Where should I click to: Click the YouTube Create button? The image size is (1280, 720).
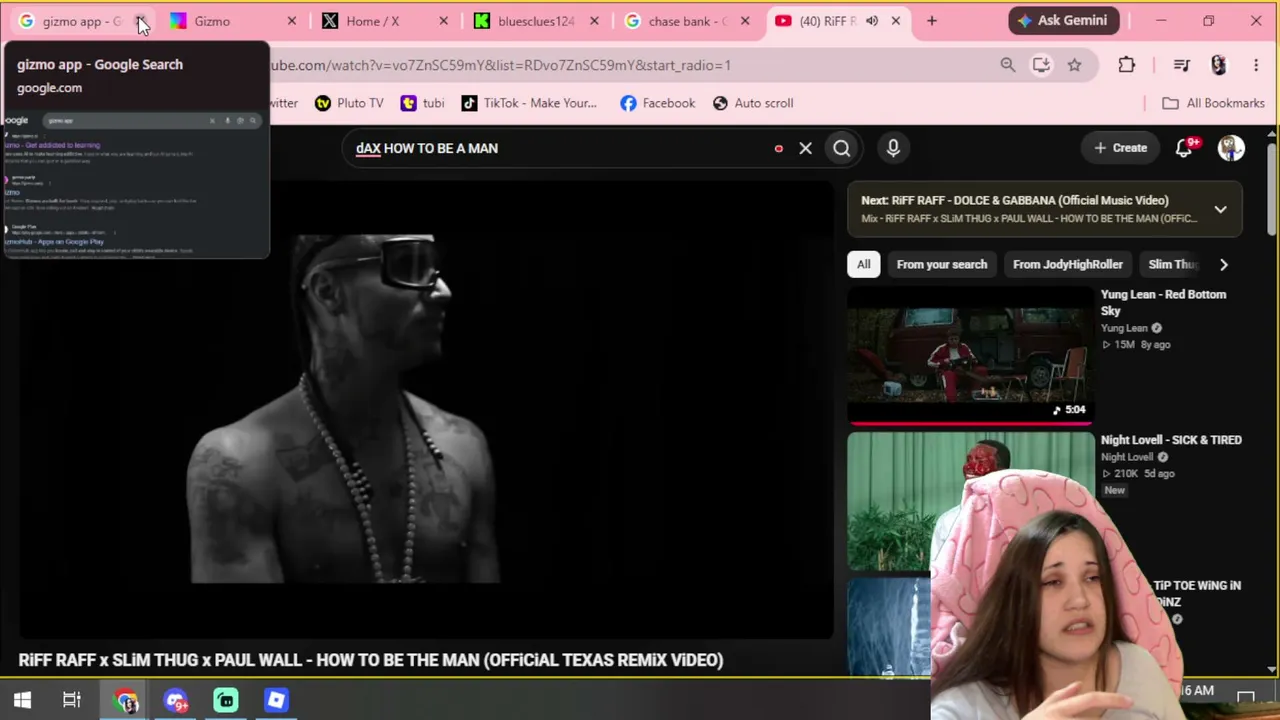[1120, 148]
